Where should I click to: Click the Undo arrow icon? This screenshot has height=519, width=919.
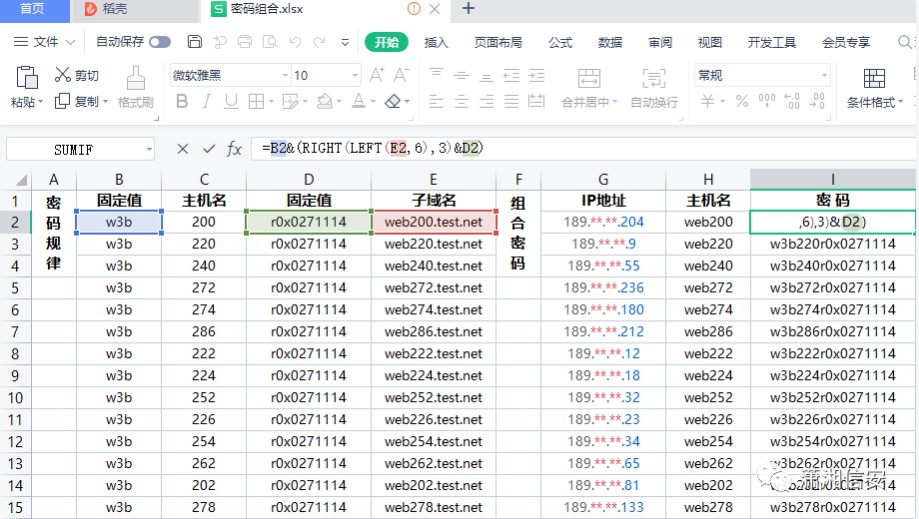[x=295, y=42]
